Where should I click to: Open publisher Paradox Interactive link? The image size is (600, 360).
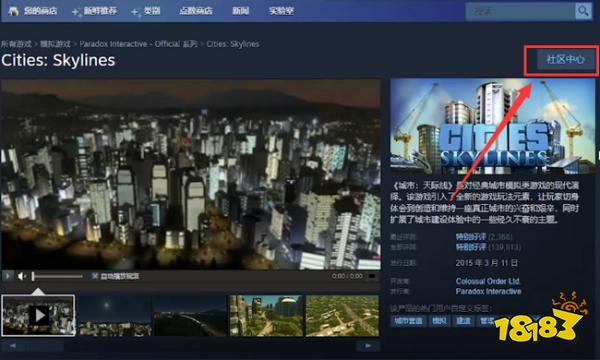pos(489,292)
